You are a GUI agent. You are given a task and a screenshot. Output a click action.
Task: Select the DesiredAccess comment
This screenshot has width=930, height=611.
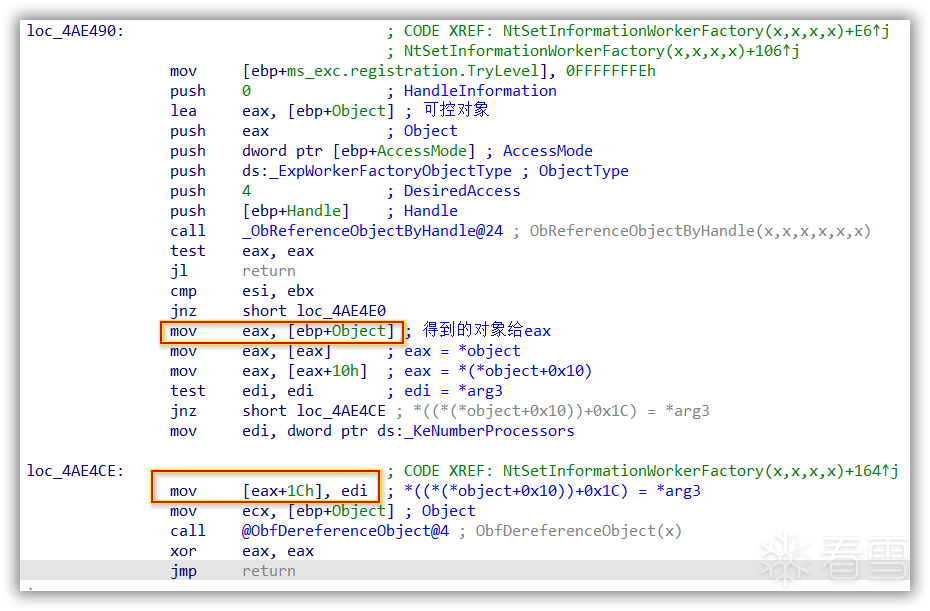(462, 191)
